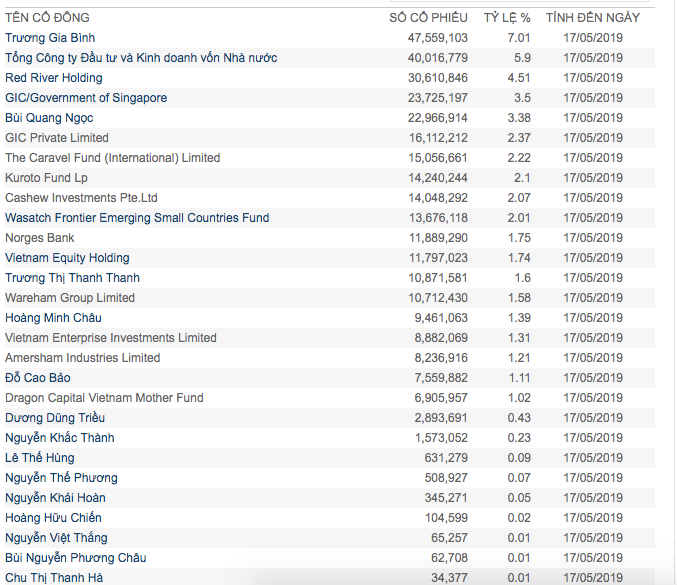Click share count 47,559,103
This screenshot has width=677, height=585.
438,38
